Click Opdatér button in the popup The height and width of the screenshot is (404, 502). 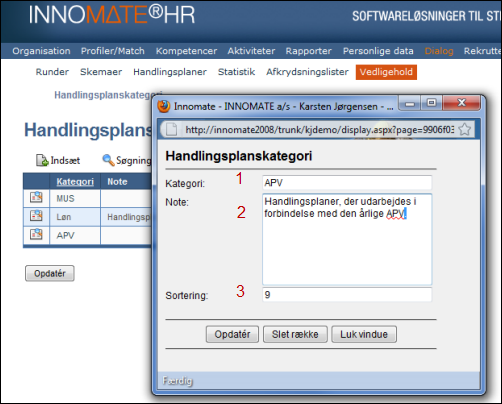(x=232, y=334)
